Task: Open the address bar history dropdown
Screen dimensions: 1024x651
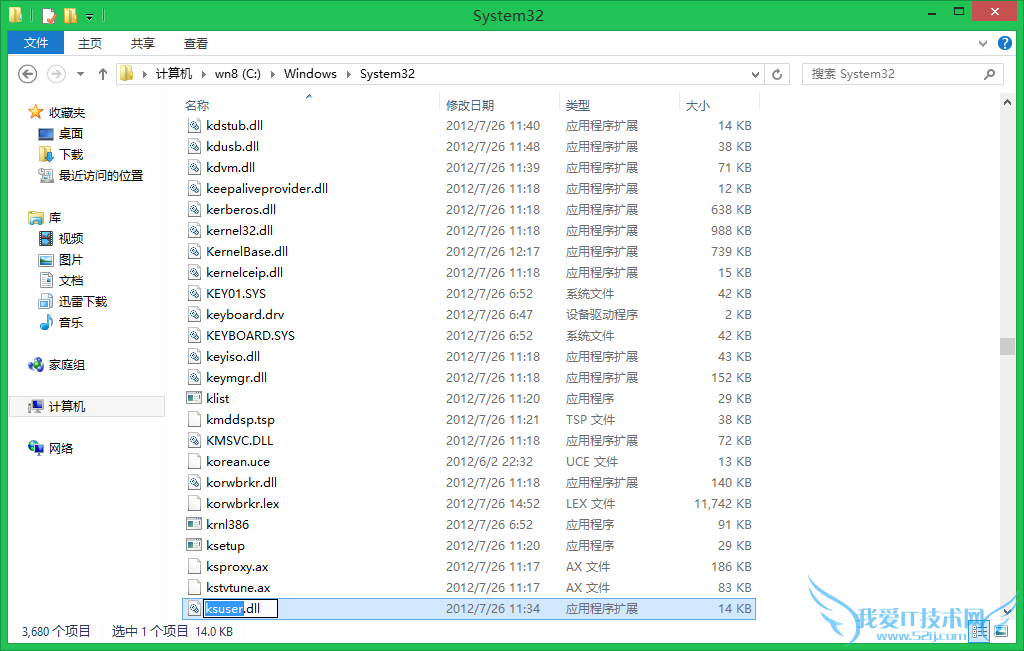Action: coord(755,74)
